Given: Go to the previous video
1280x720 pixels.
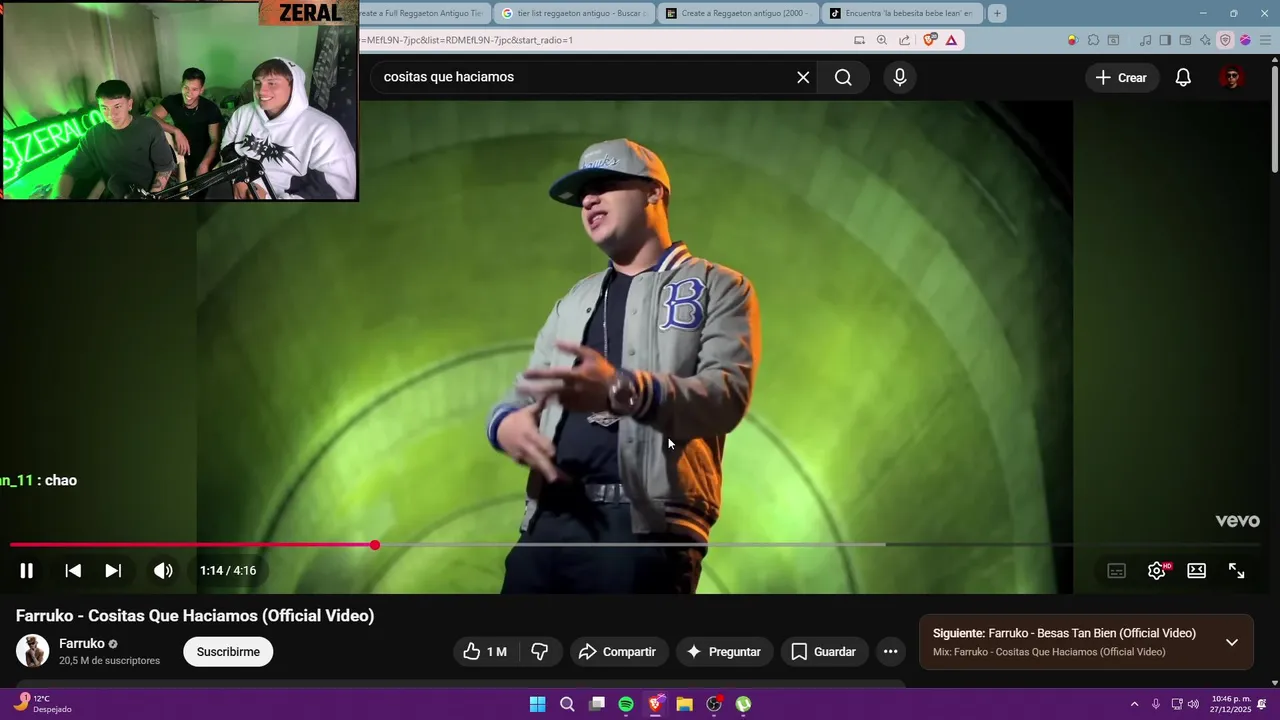Looking at the screenshot, I should [x=73, y=571].
